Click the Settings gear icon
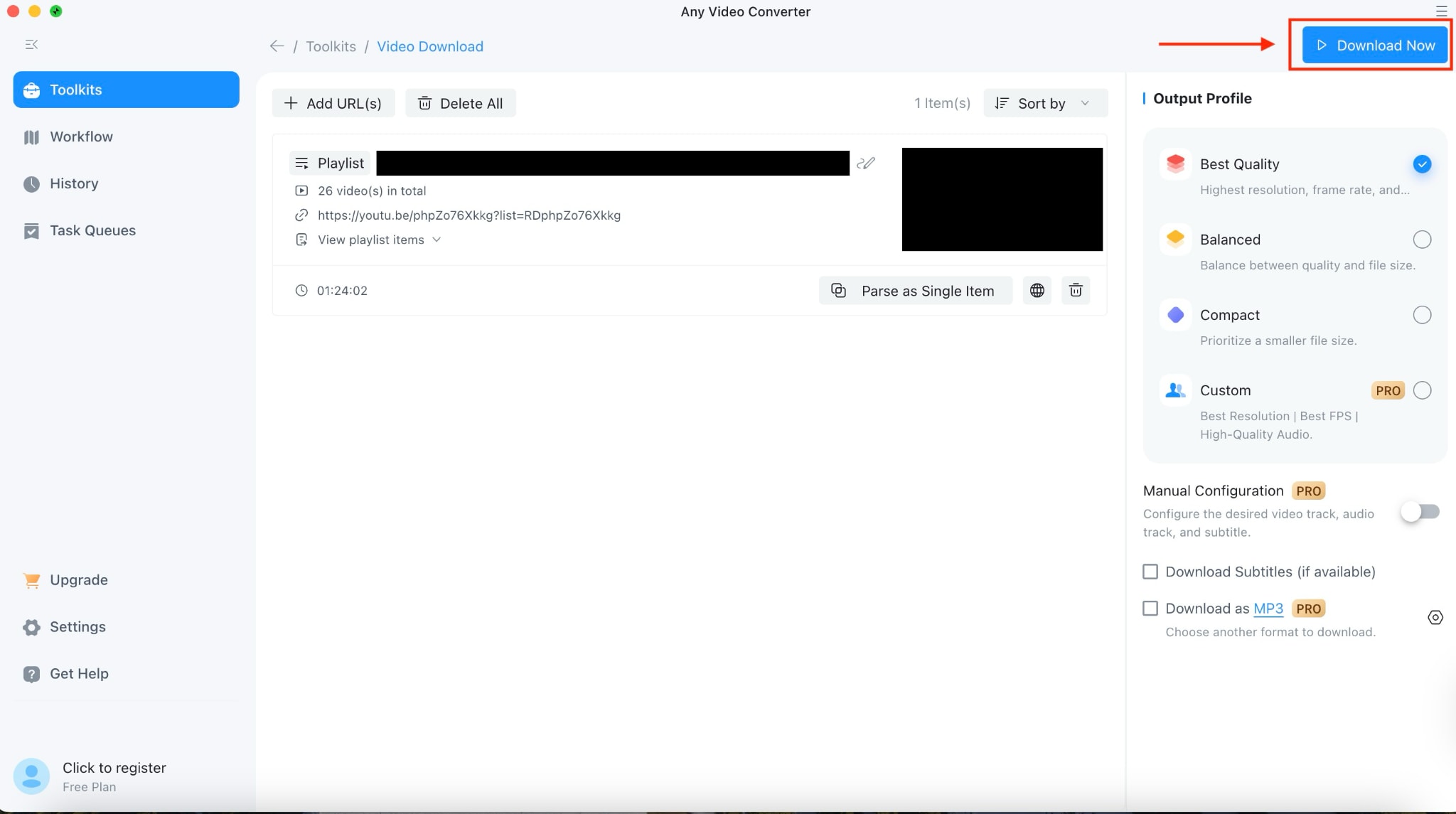1456x814 pixels. 31,627
